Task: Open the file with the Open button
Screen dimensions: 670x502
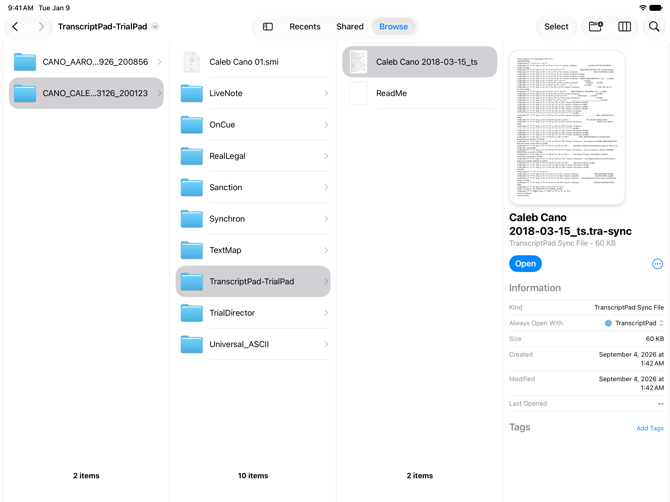Action: [525, 264]
